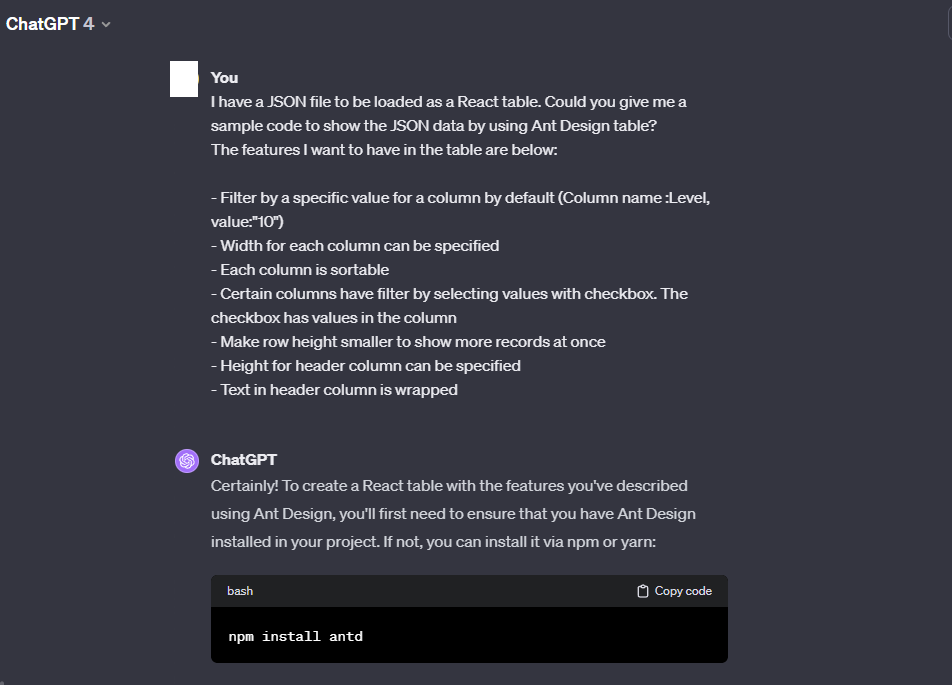Click the Width for each column line
This screenshot has height=685, width=952.
[355, 246]
